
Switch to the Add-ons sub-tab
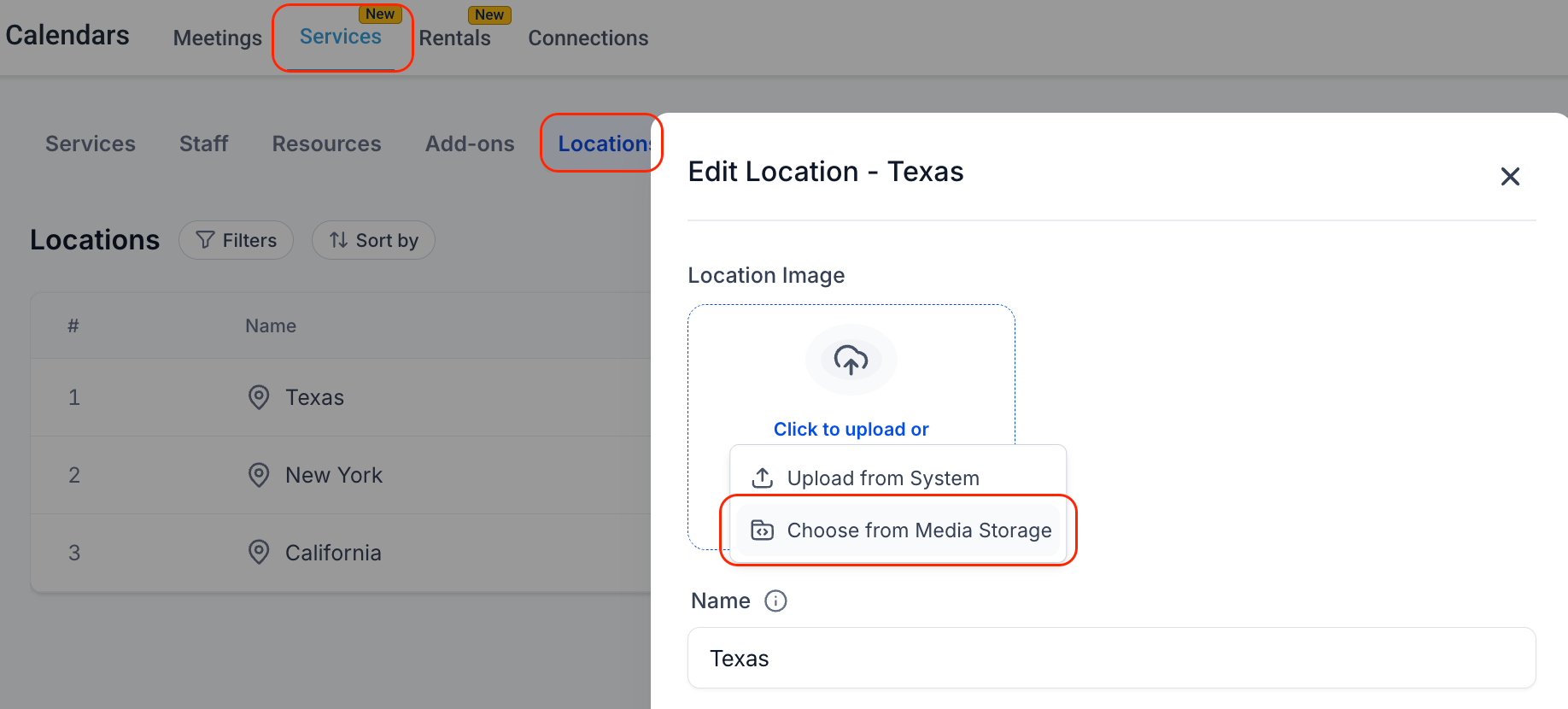[x=470, y=144]
